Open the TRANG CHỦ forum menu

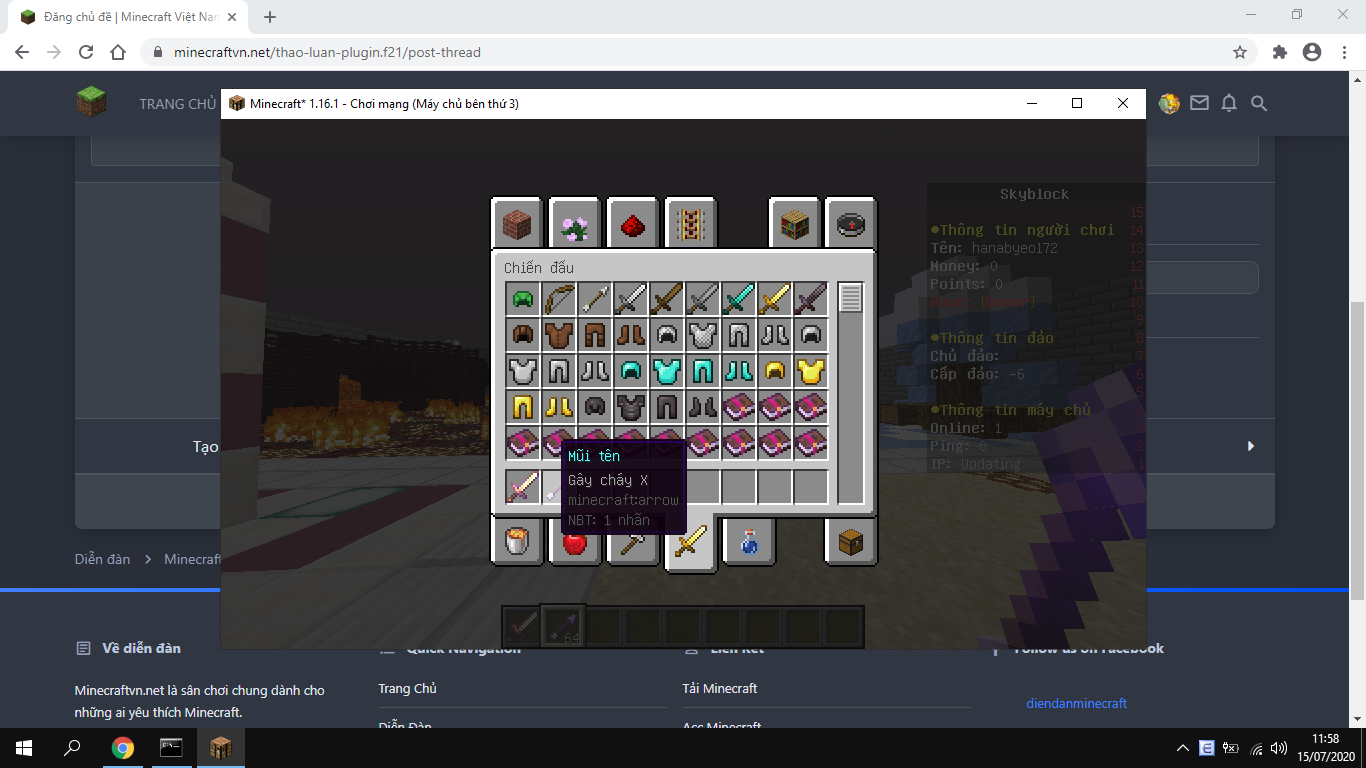[x=177, y=104]
